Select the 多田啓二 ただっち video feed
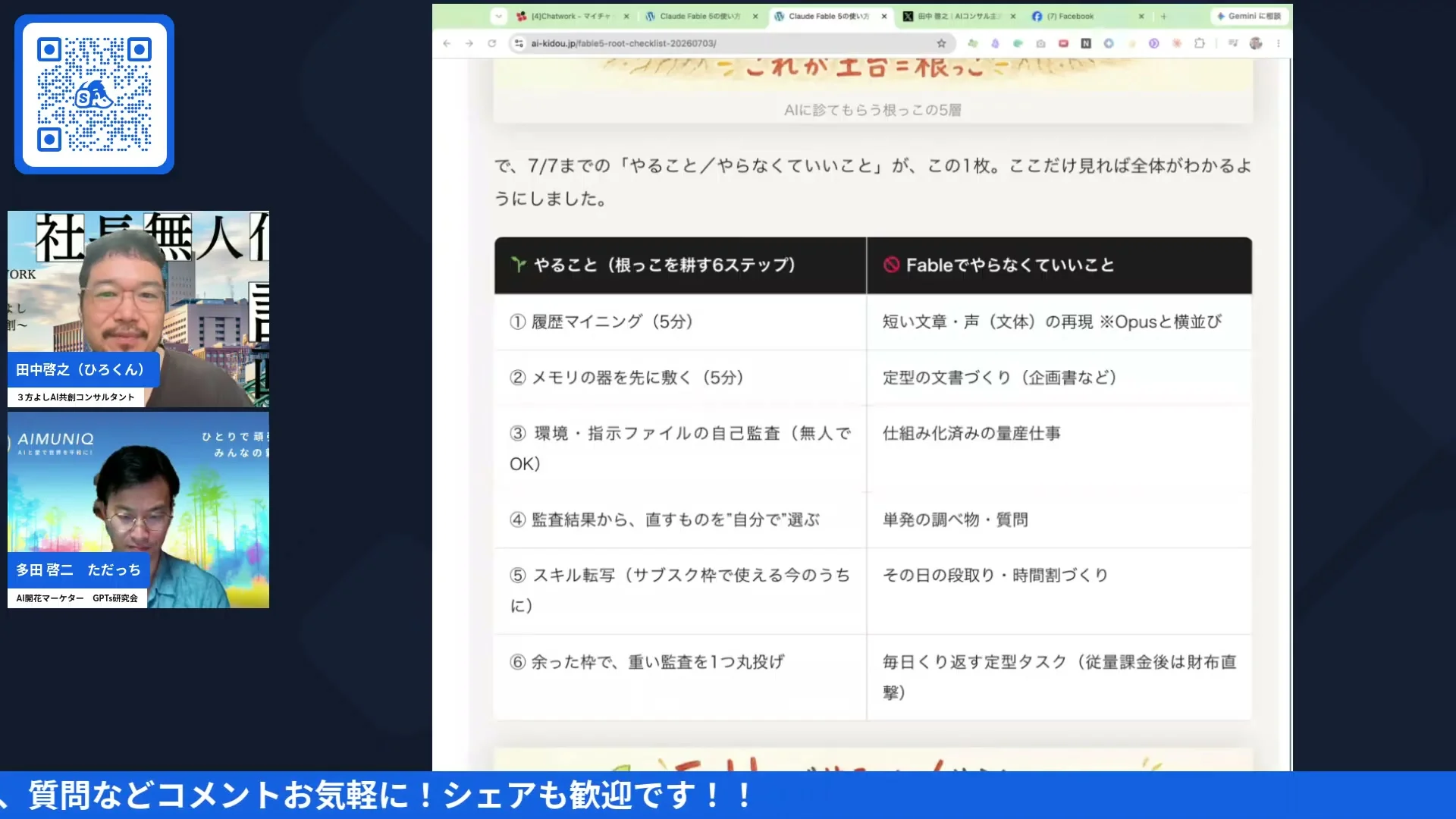1456x819 pixels. [x=138, y=510]
